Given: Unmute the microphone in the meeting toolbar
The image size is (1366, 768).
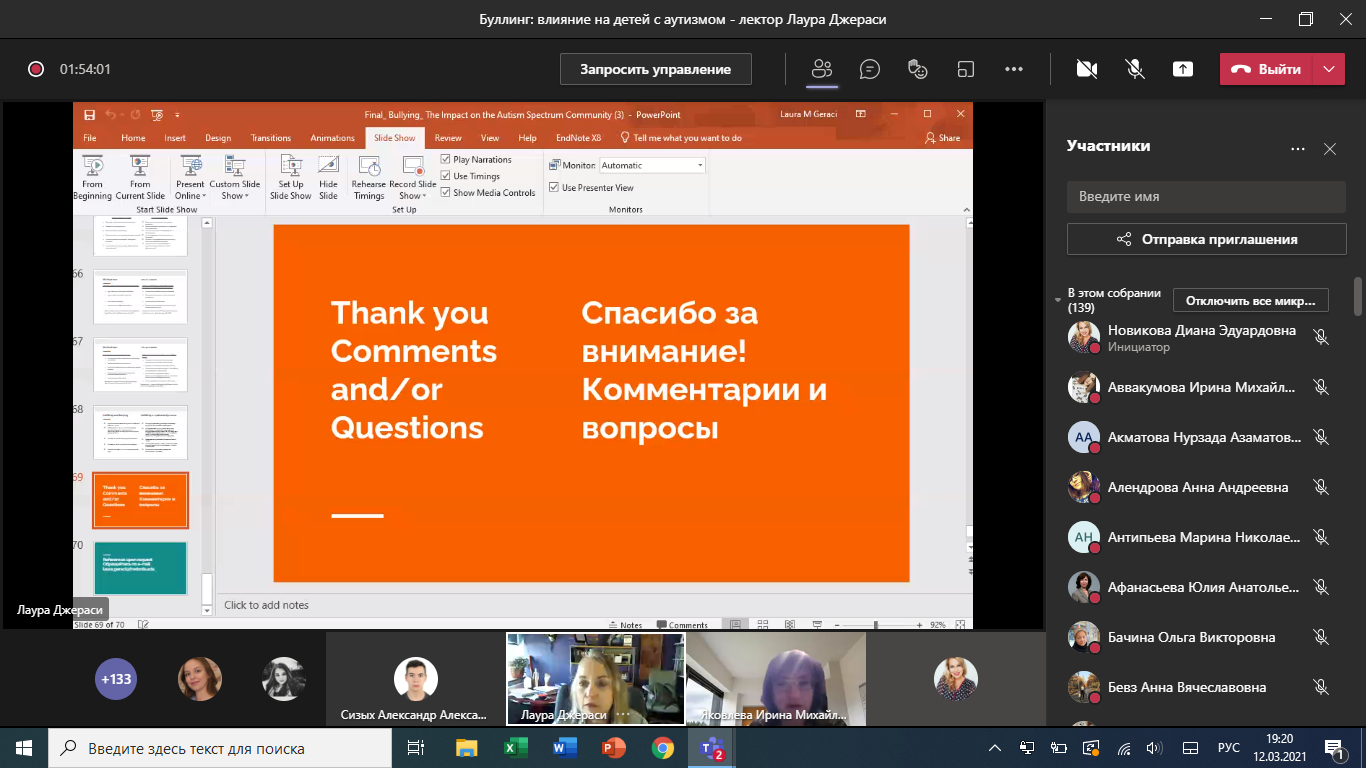Looking at the screenshot, I should click(x=1135, y=69).
